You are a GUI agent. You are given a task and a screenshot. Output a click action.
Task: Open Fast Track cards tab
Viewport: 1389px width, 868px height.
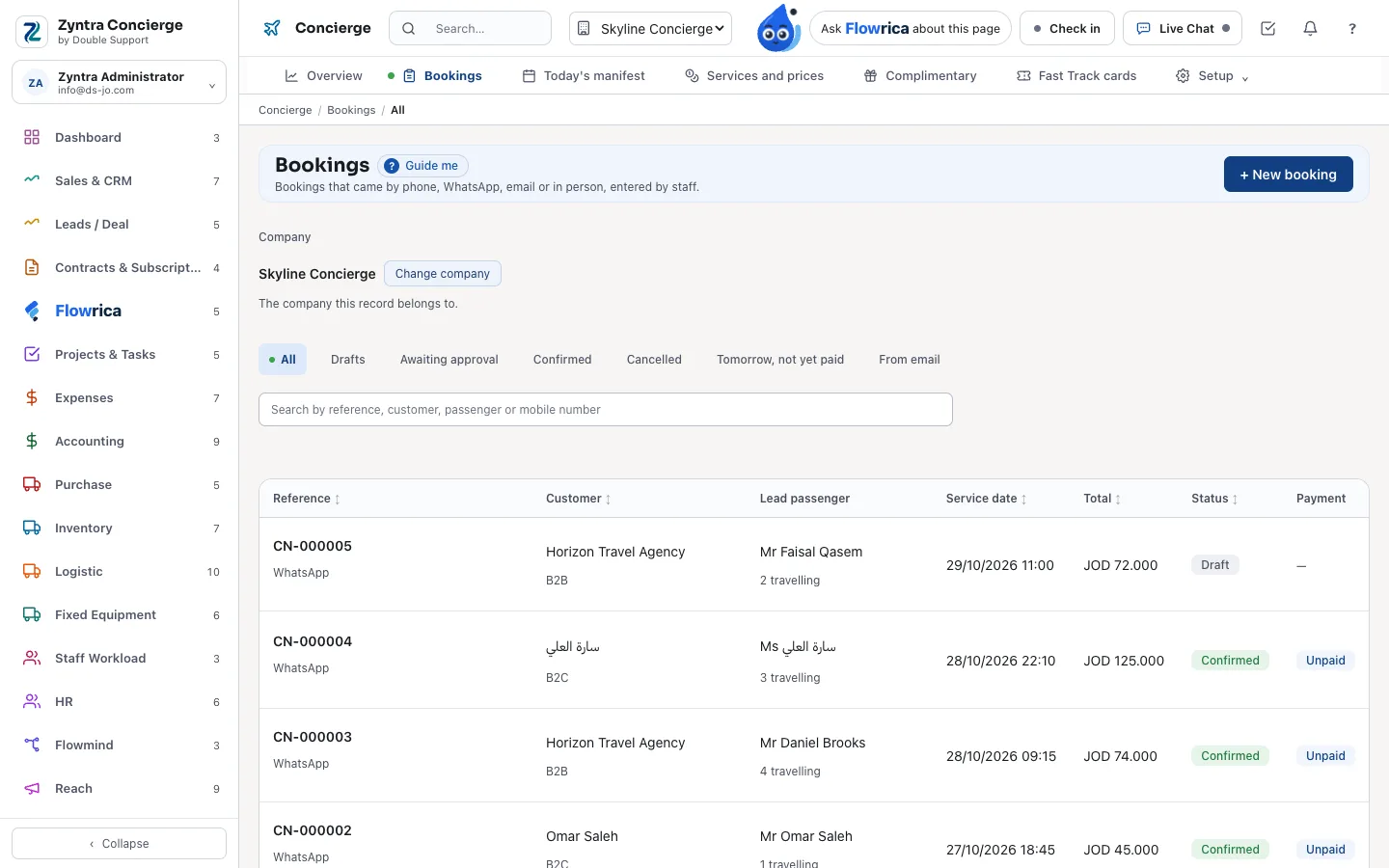click(1076, 76)
